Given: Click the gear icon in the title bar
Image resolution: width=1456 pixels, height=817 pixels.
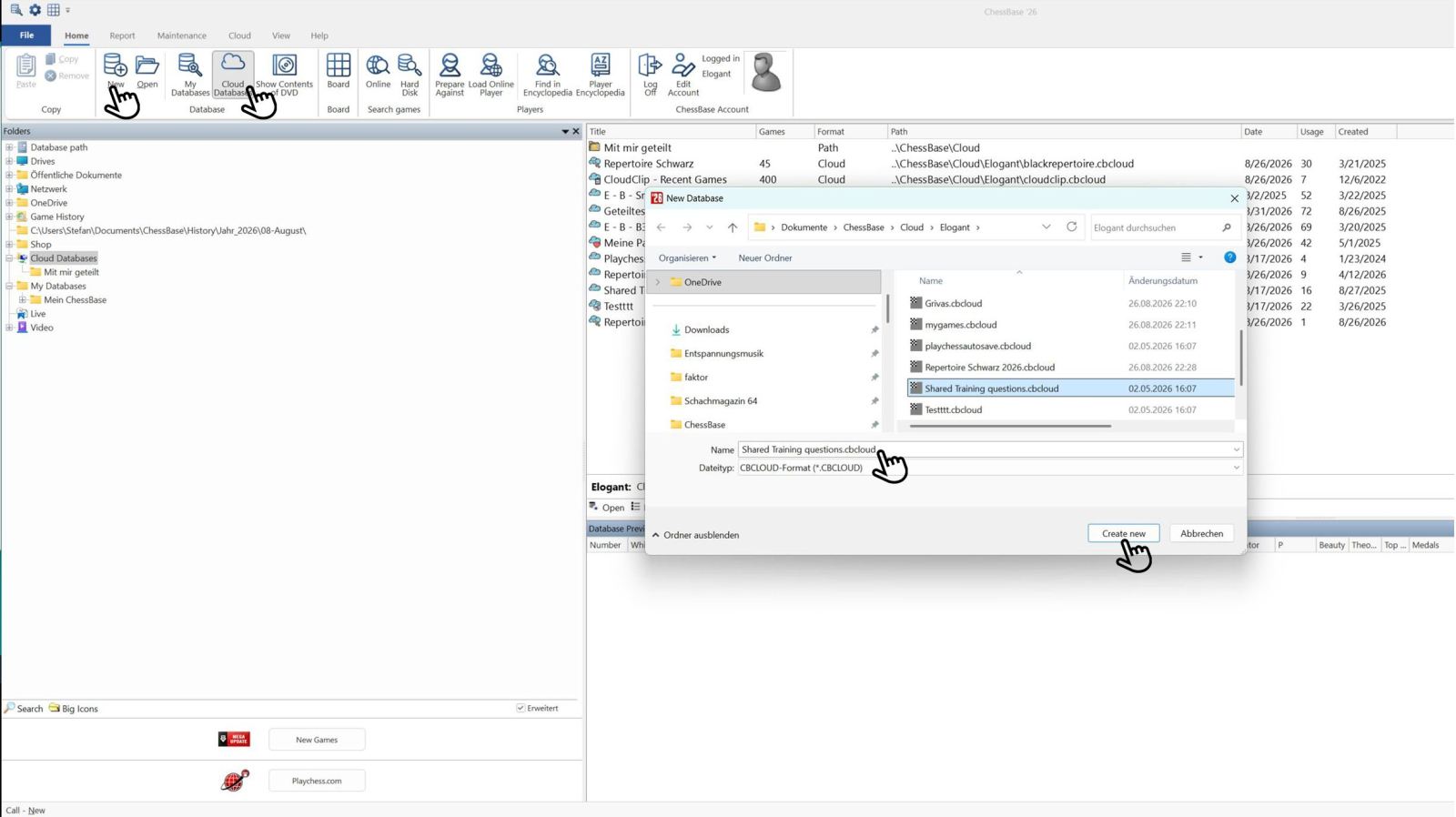Looking at the screenshot, I should point(35,10).
